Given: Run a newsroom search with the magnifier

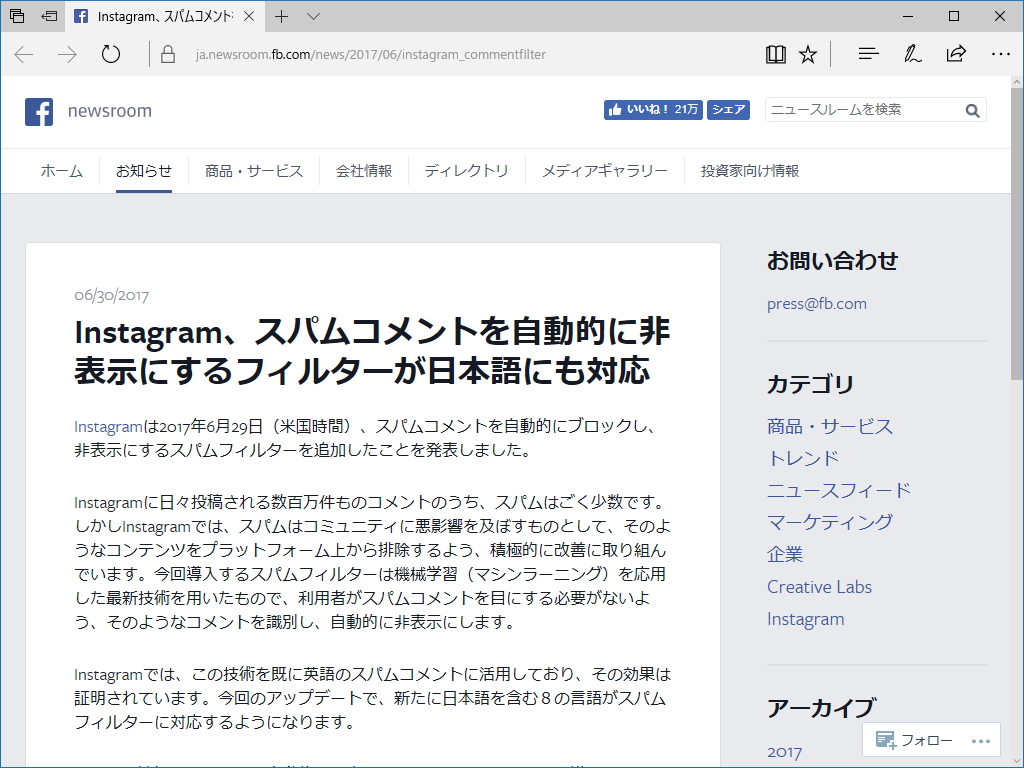Looking at the screenshot, I should click(971, 110).
